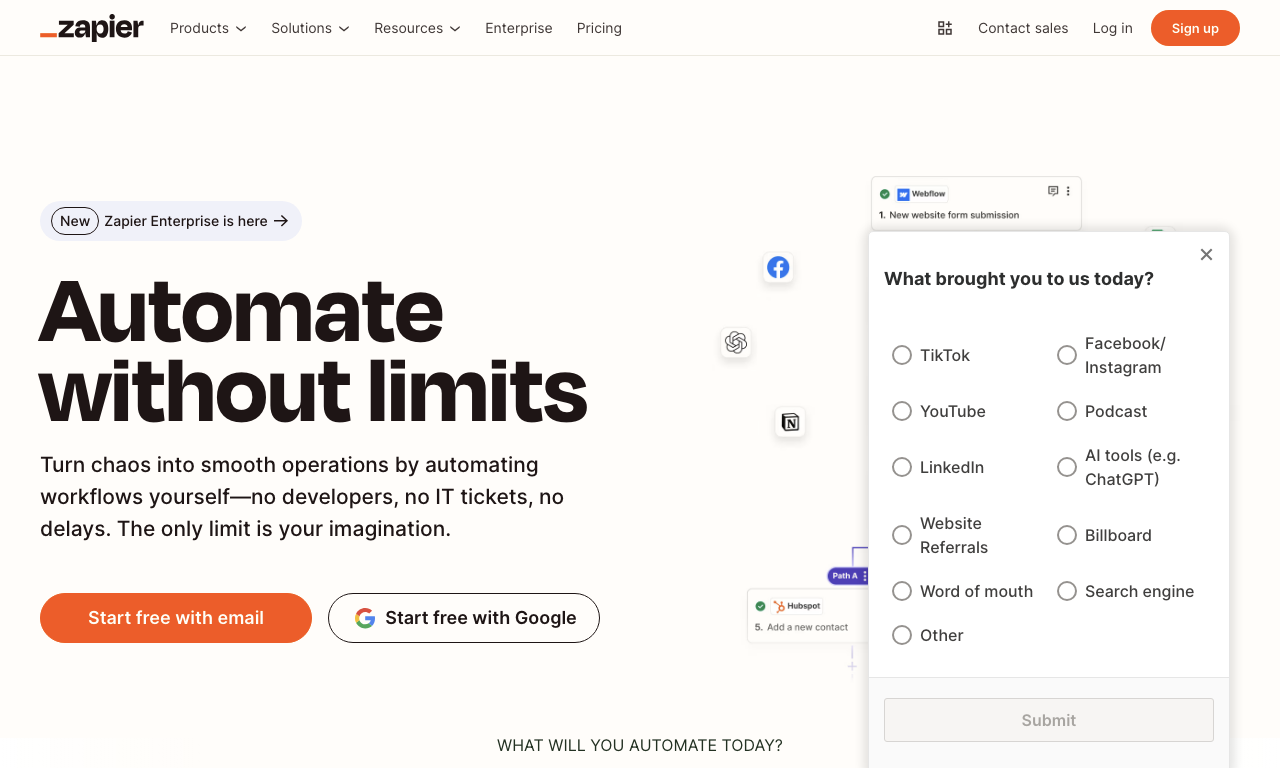Click the New badge

[75, 221]
